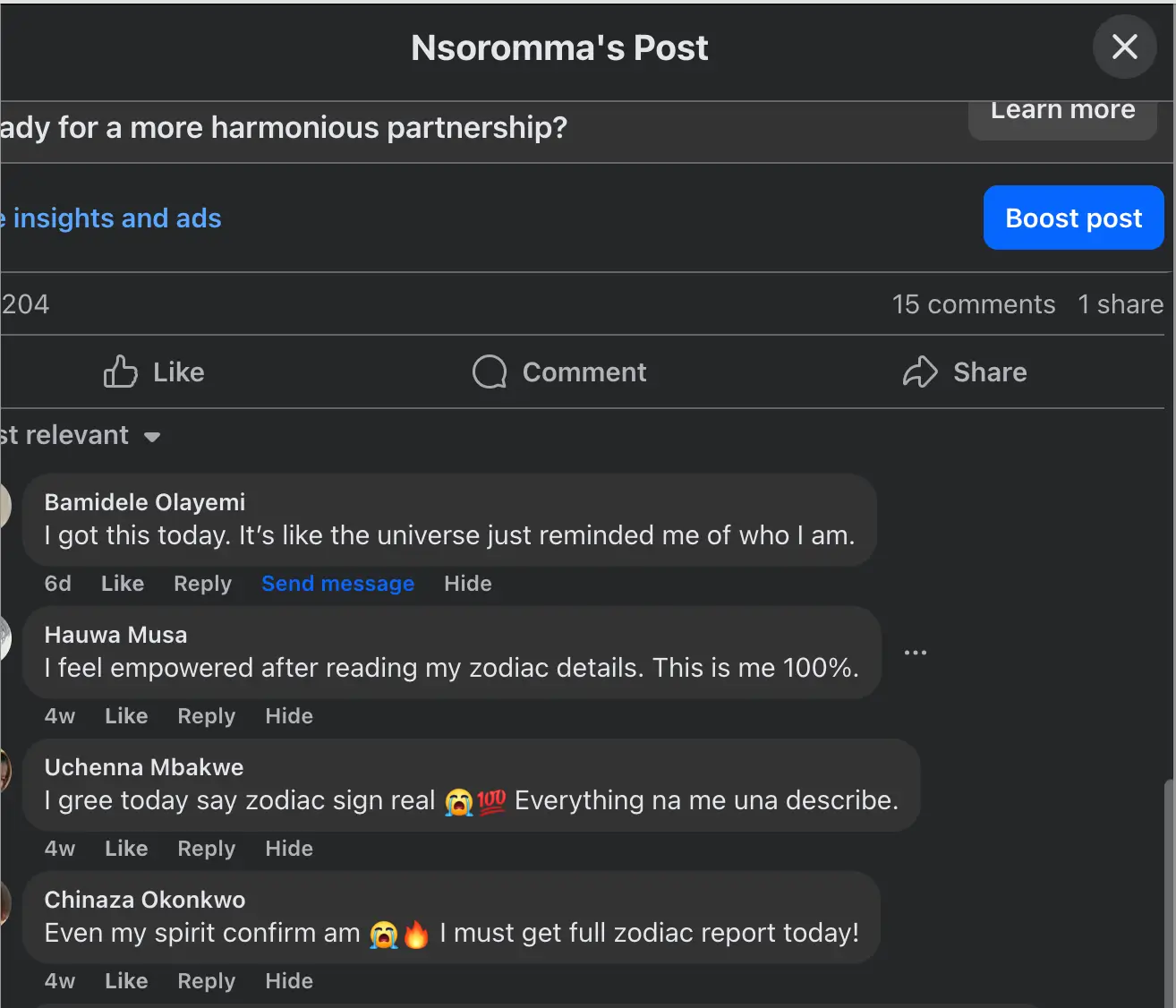This screenshot has width=1176, height=1008.
Task: Send message to Bamidele Olayemi
Action: click(x=337, y=583)
